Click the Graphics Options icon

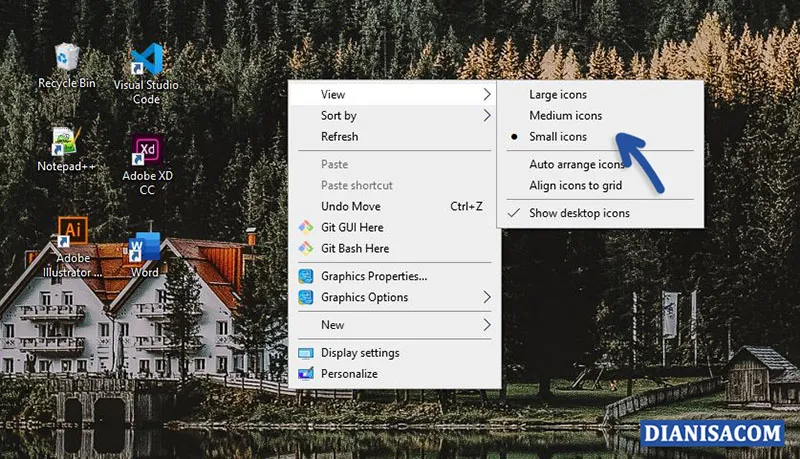(x=306, y=297)
